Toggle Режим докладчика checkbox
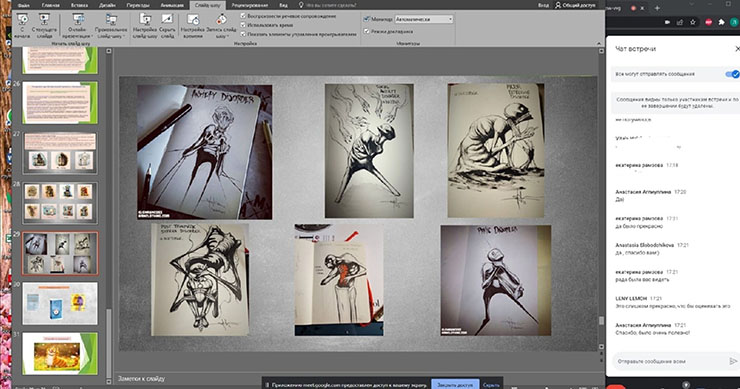Viewport: 740px width, 389px height. pos(366,31)
